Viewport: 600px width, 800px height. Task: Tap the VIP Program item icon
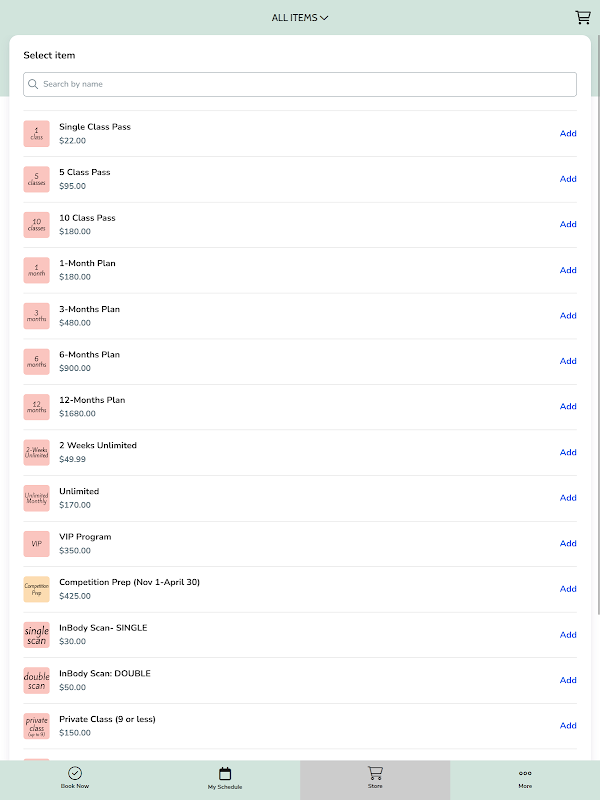[x=36, y=544]
